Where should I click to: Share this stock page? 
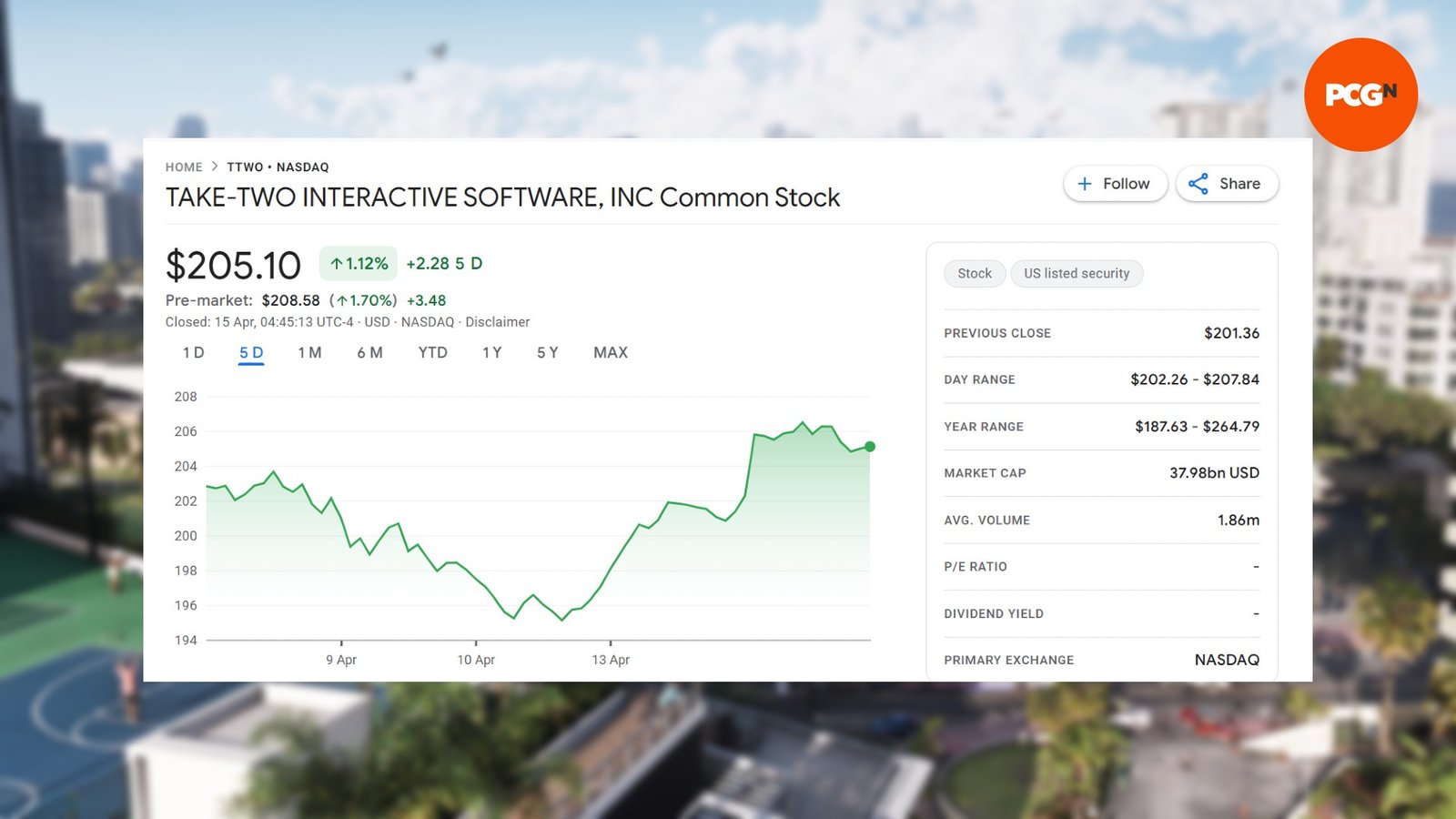pos(1227,184)
